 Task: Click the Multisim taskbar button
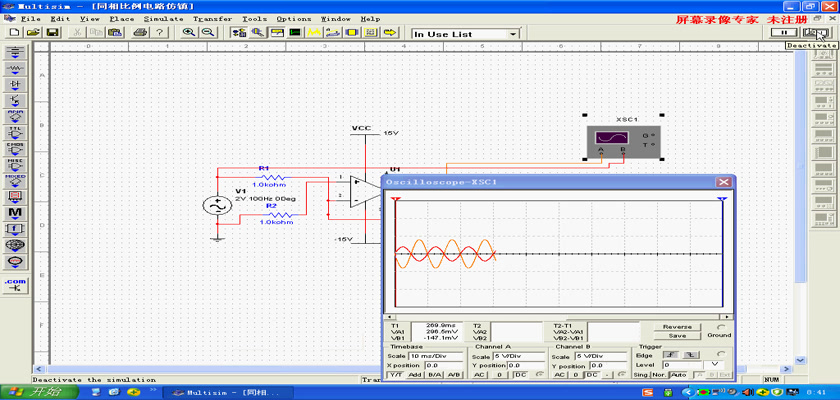(229, 393)
